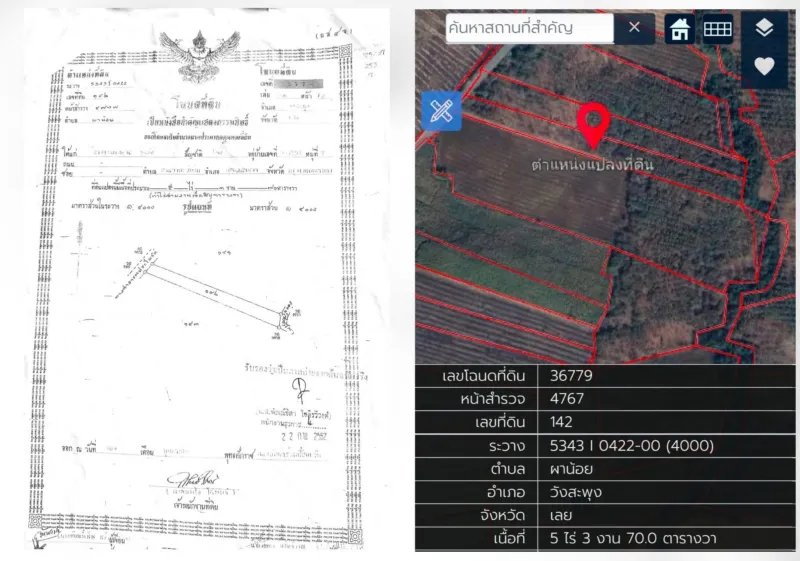The image size is (800, 561).
Task: Click the red parcel location pin
Action: (593, 124)
